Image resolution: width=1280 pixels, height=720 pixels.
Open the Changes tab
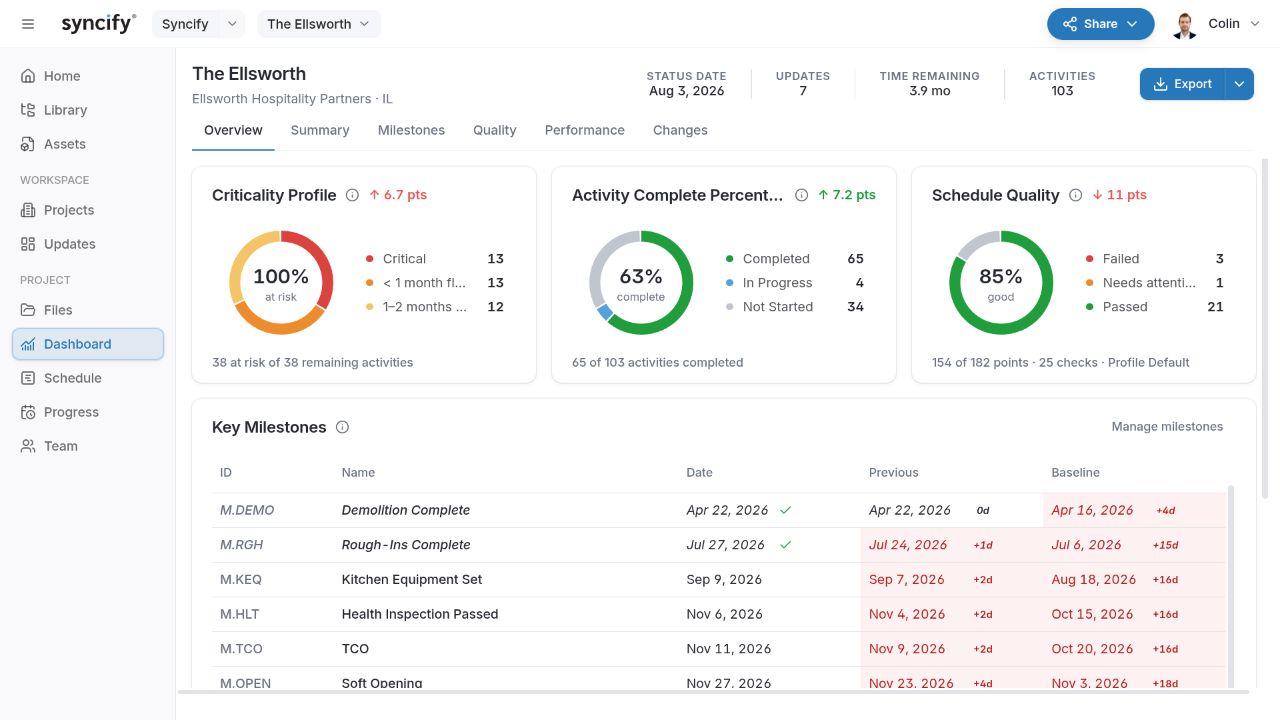tap(680, 130)
